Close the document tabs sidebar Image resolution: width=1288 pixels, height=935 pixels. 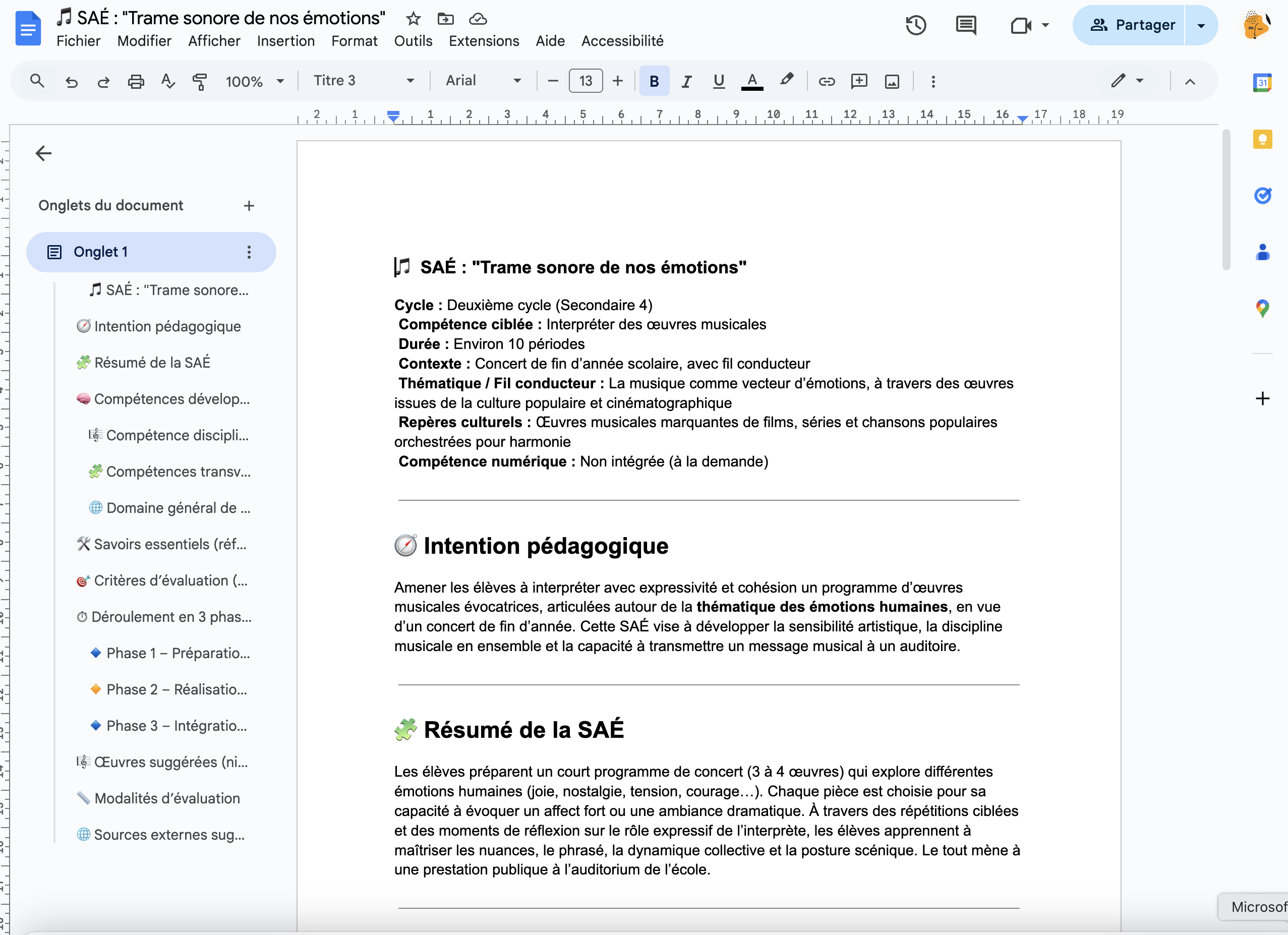(x=44, y=153)
